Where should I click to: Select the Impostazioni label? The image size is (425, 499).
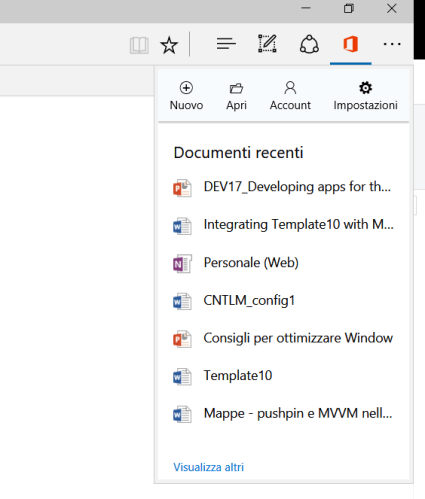coord(365,105)
